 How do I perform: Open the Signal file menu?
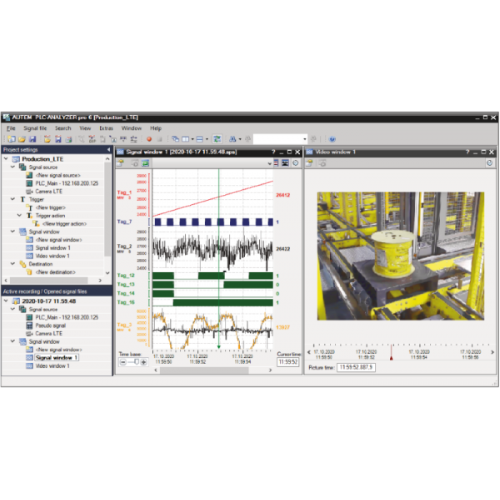(35, 128)
